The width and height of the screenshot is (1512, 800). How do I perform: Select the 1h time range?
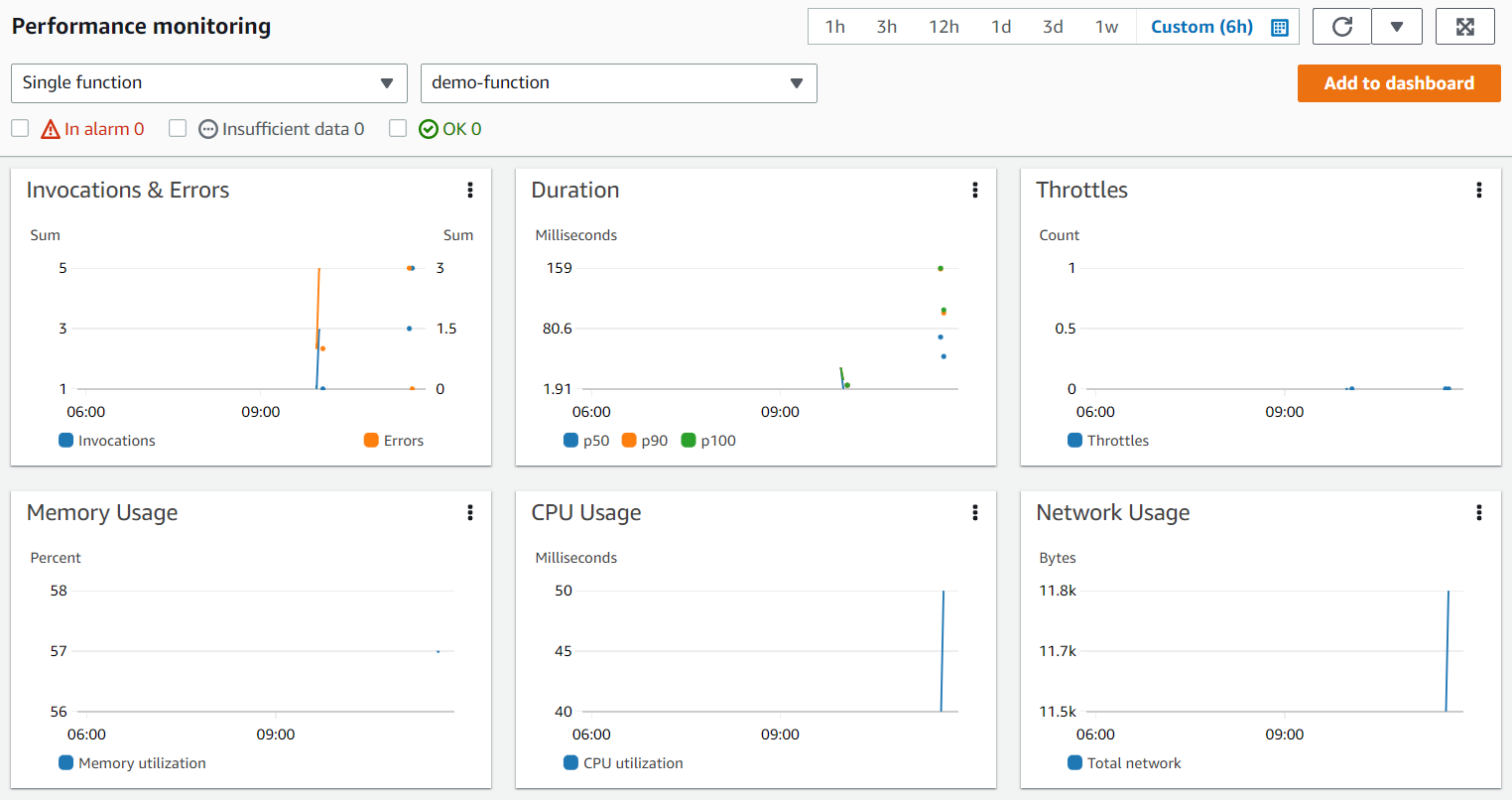(835, 27)
